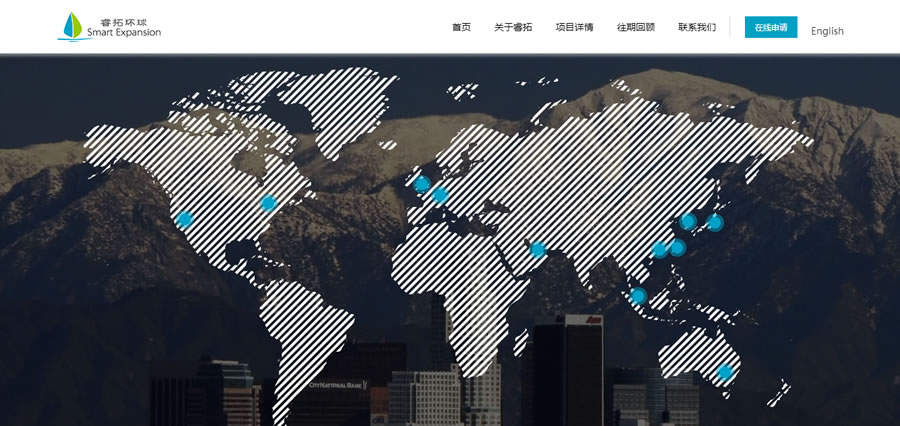Click the water droplet logo icon
The image size is (900, 426).
[x=71, y=26]
